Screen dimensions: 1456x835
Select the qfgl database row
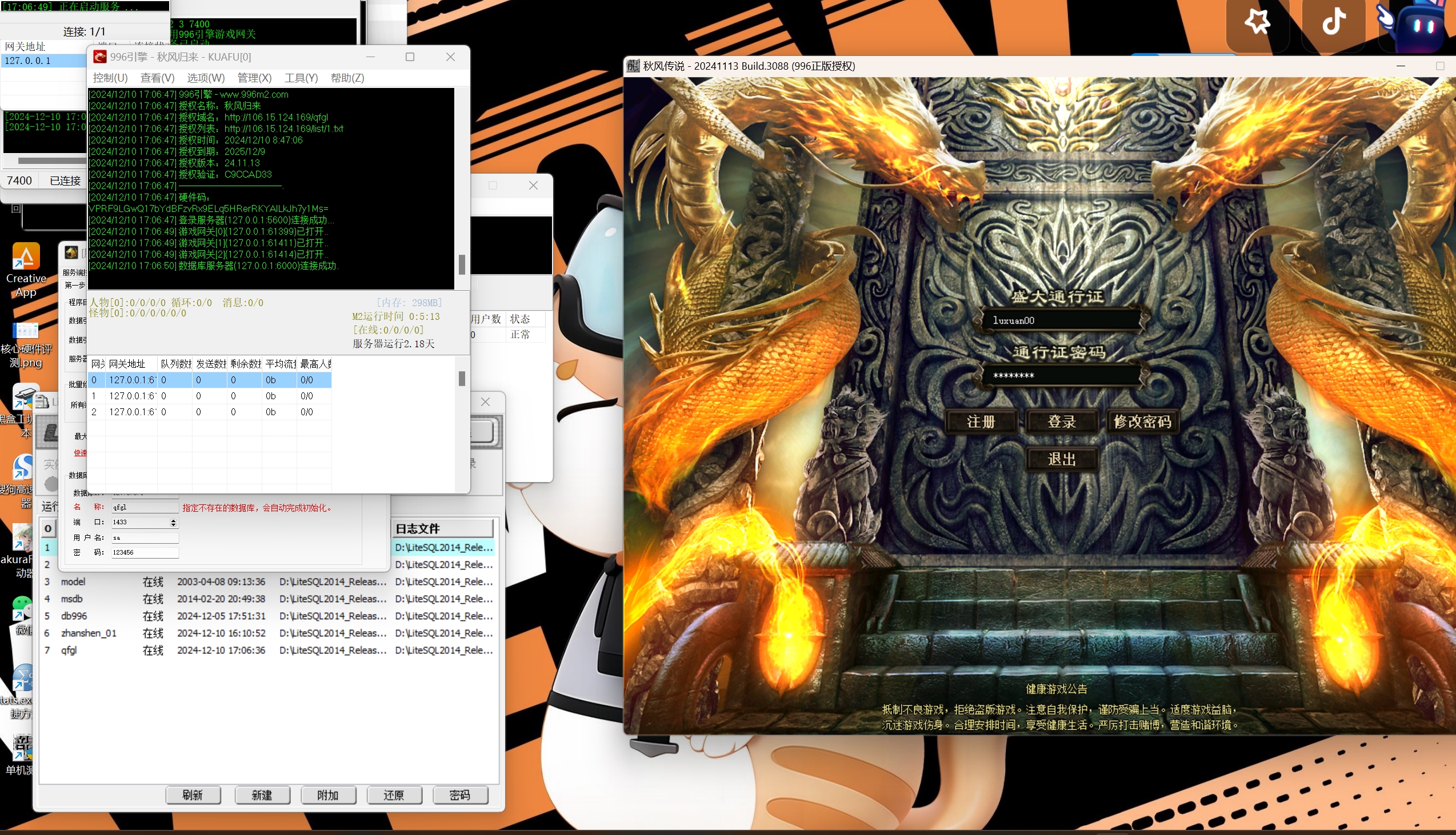pyautogui.click(x=269, y=651)
